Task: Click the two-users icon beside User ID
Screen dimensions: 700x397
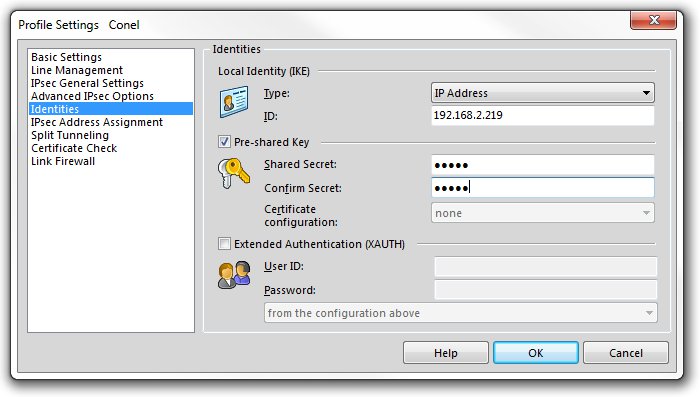Action: pos(234,275)
